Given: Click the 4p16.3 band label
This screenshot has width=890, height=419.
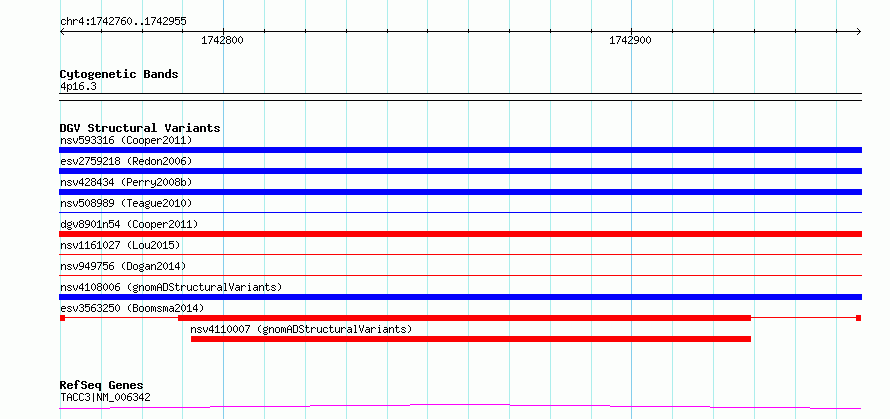Looking at the screenshot, I should 77,86.
